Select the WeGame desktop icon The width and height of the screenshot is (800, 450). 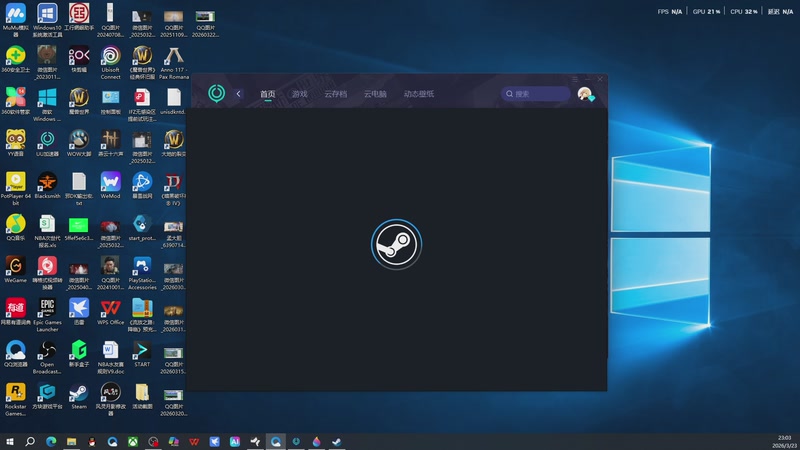point(15,270)
